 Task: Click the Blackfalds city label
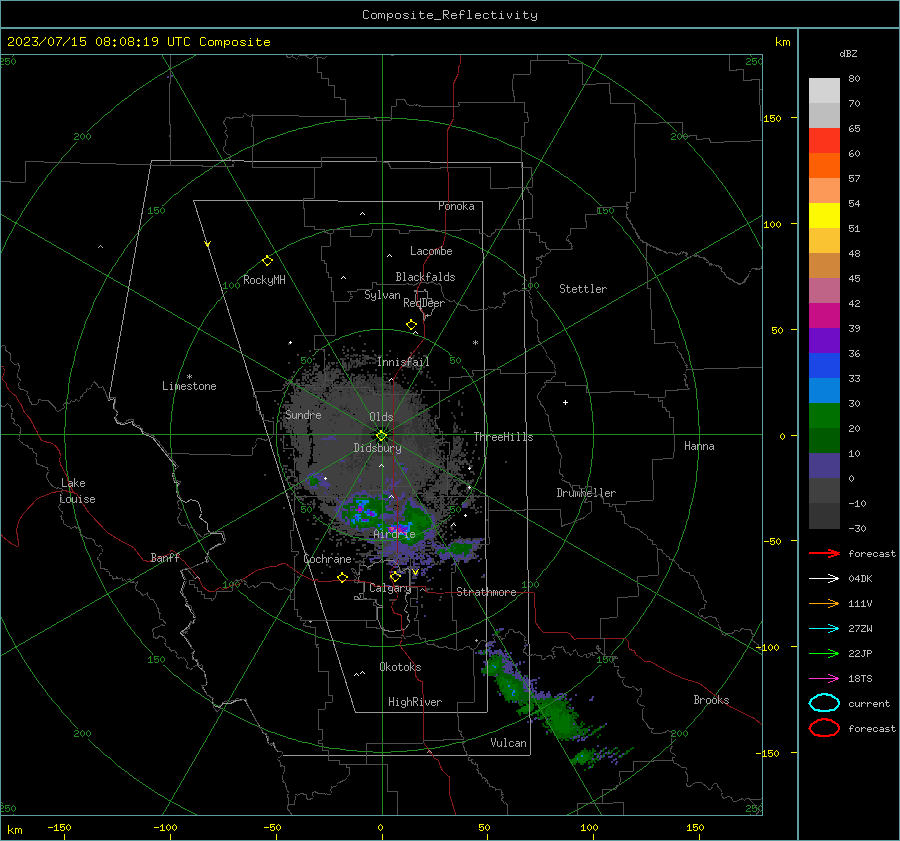point(425,277)
